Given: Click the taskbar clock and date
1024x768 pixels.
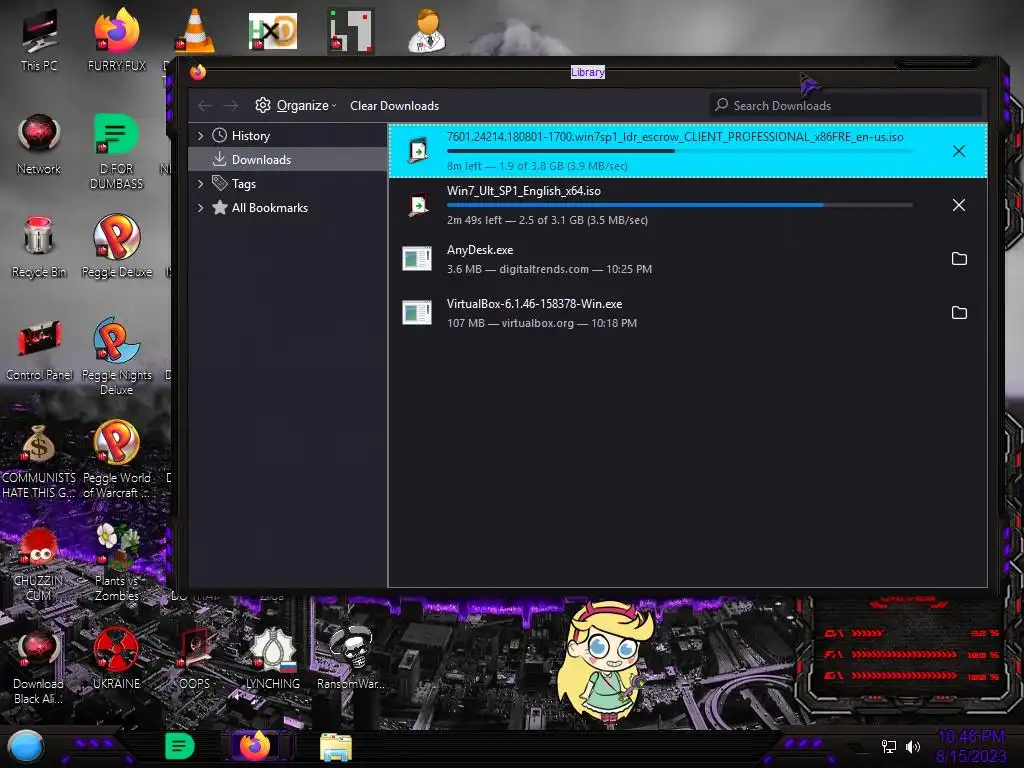Looking at the screenshot, I should (x=972, y=746).
